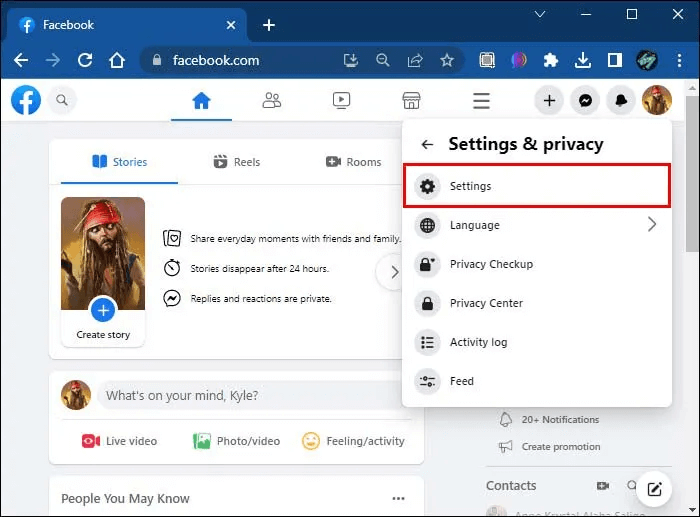Image resolution: width=700 pixels, height=517 pixels.
Task: Bookmark this page with the star
Action: point(447,60)
